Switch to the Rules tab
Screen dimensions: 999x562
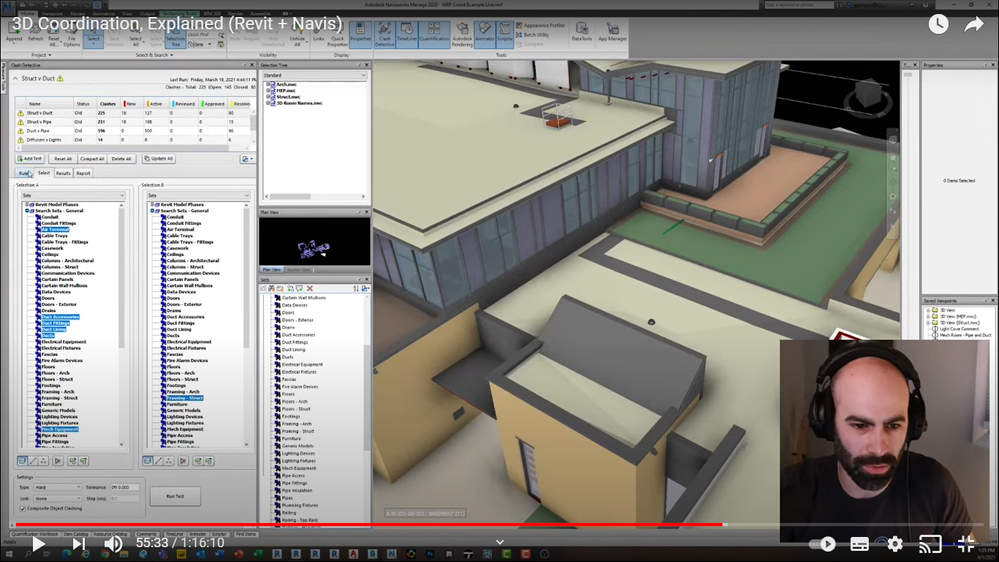[24, 173]
